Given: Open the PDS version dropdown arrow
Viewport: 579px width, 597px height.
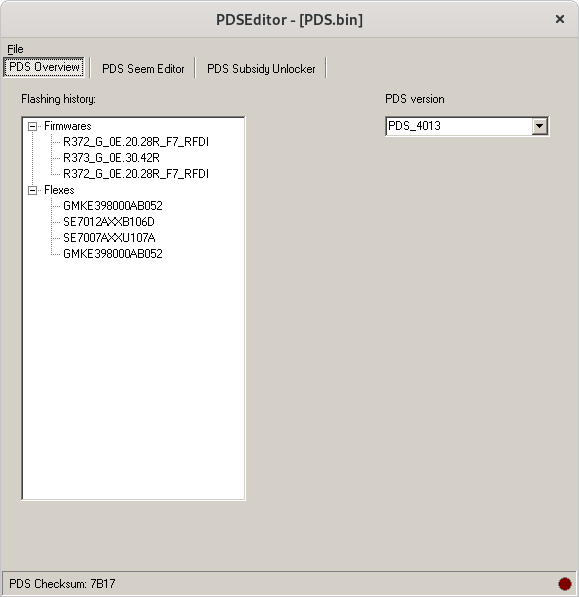Looking at the screenshot, I should tap(539, 126).
